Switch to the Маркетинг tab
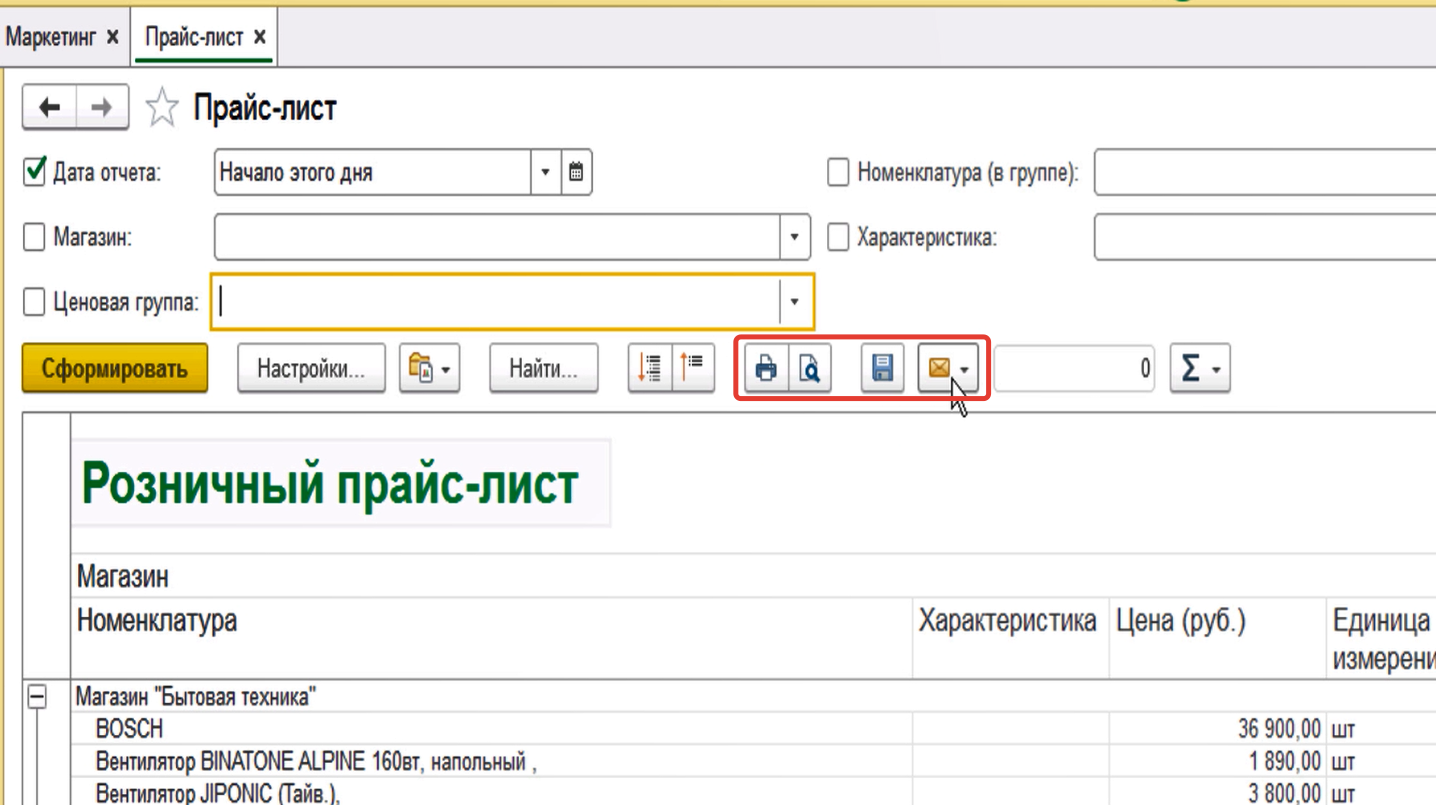The width and height of the screenshot is (1436, 805). (51, 37)
